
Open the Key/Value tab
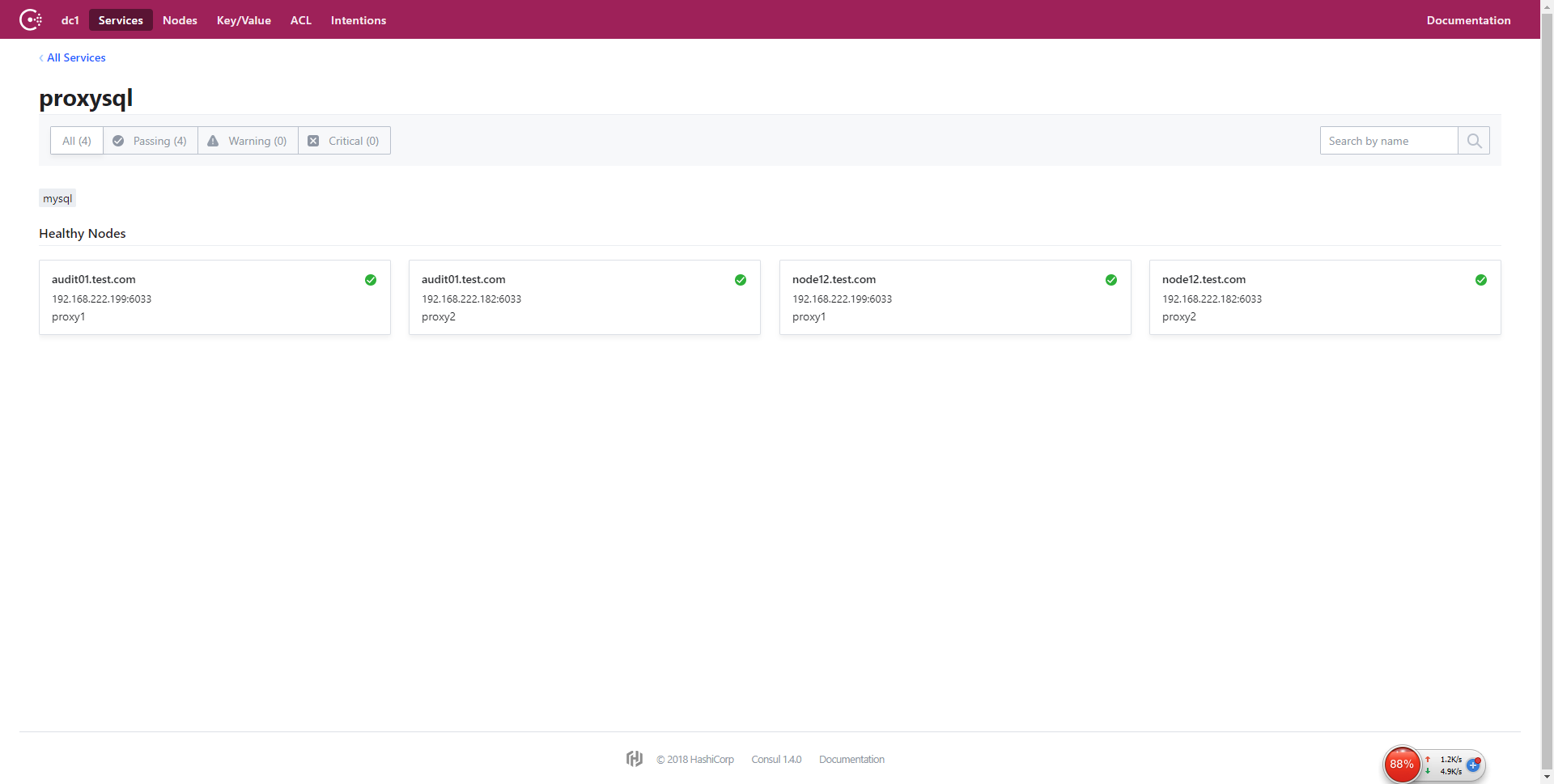pos(244,20)
